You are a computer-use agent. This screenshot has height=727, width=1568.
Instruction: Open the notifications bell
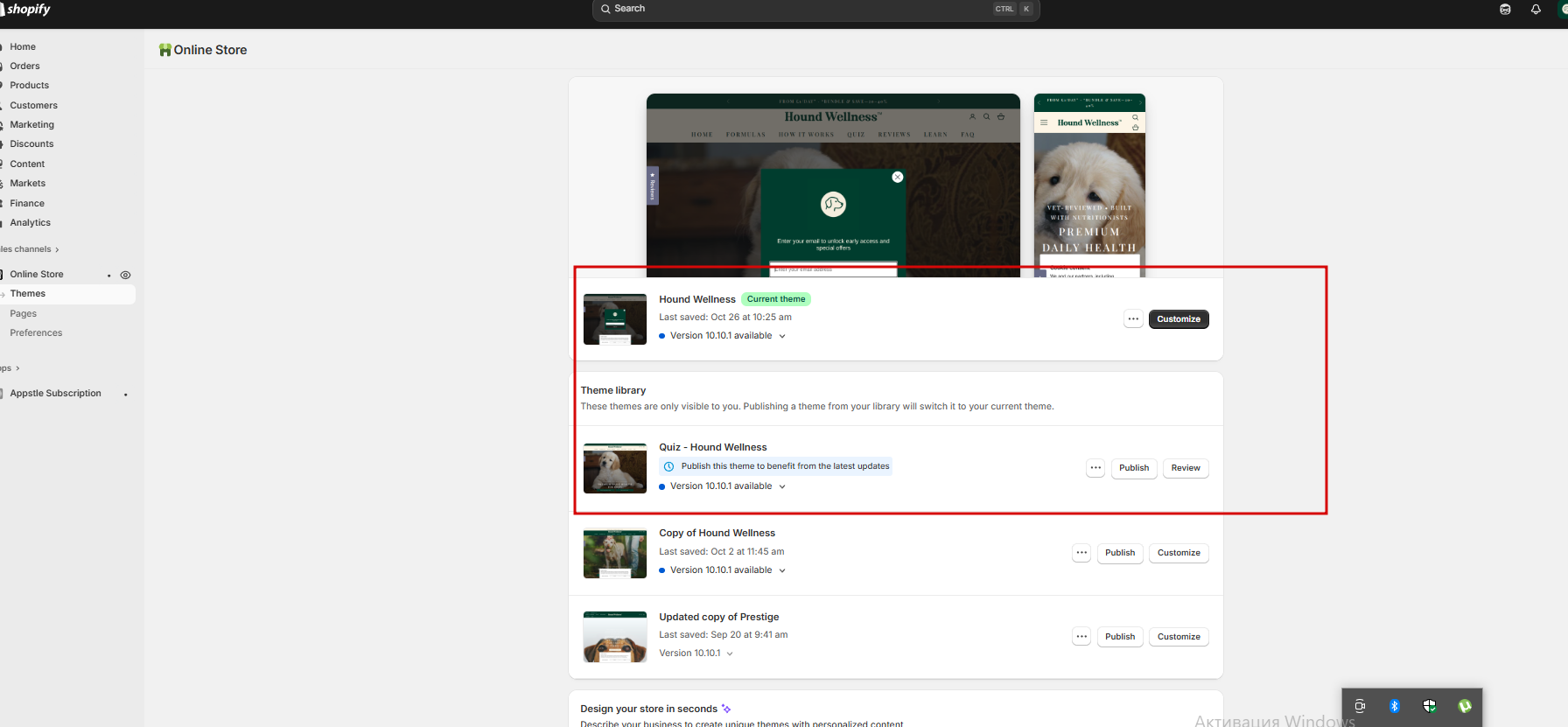(x=1536, y=10)
